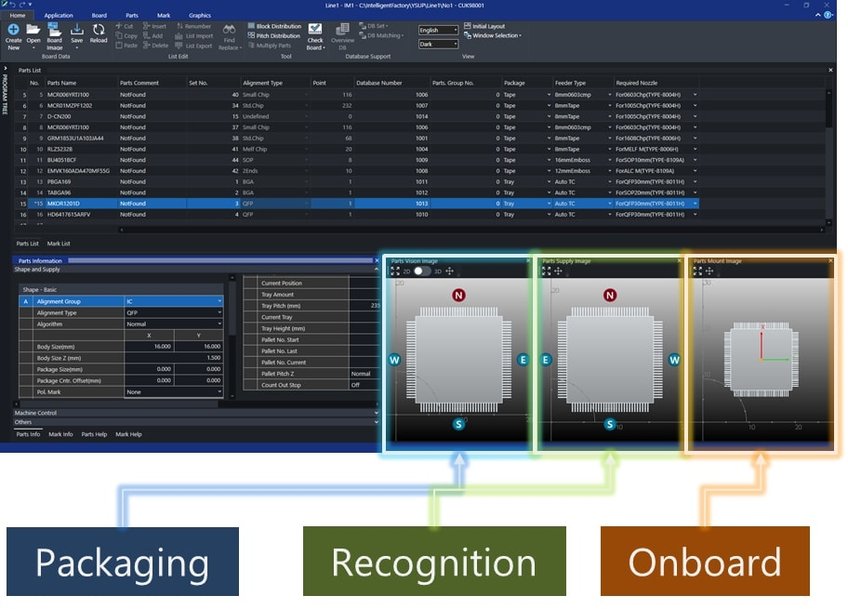
Task: Open the Mark Help tab
Action: (129, 434)
